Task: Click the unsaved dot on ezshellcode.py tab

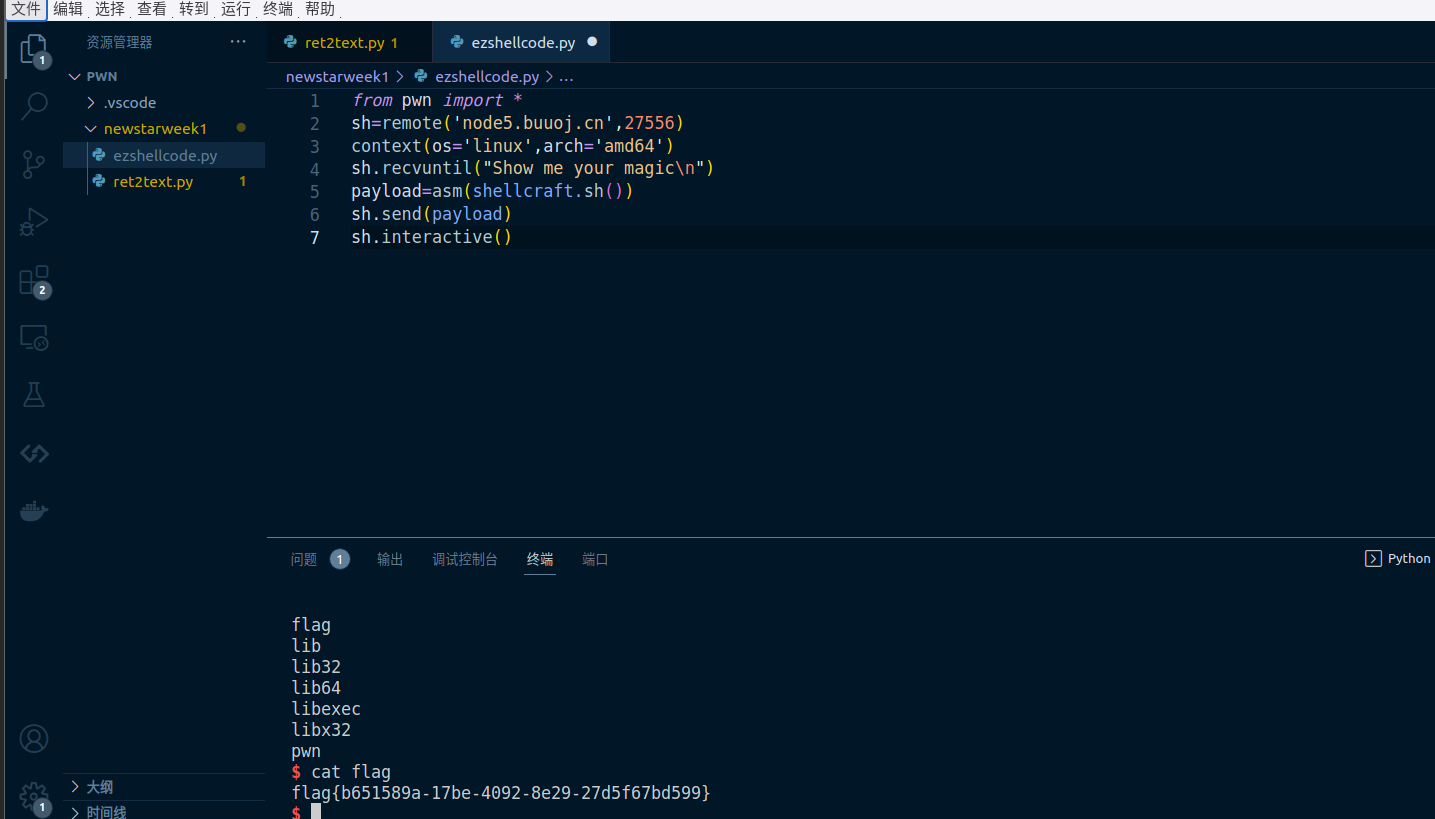Action: 592,42
